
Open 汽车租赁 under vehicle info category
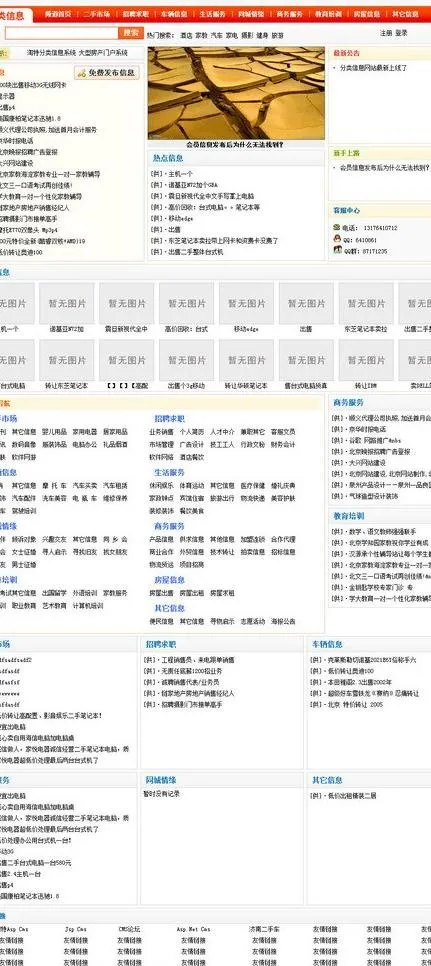pyautogui.click(x=115, y=485)
